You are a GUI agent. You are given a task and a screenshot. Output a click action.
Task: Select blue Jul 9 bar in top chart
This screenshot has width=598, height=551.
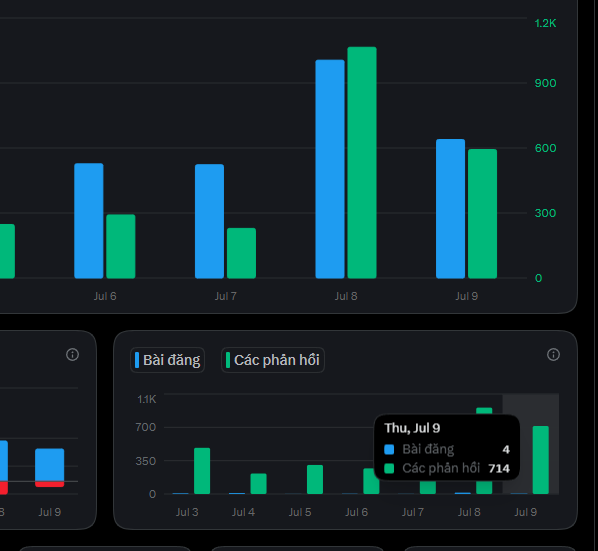click(x=450, y=209)
